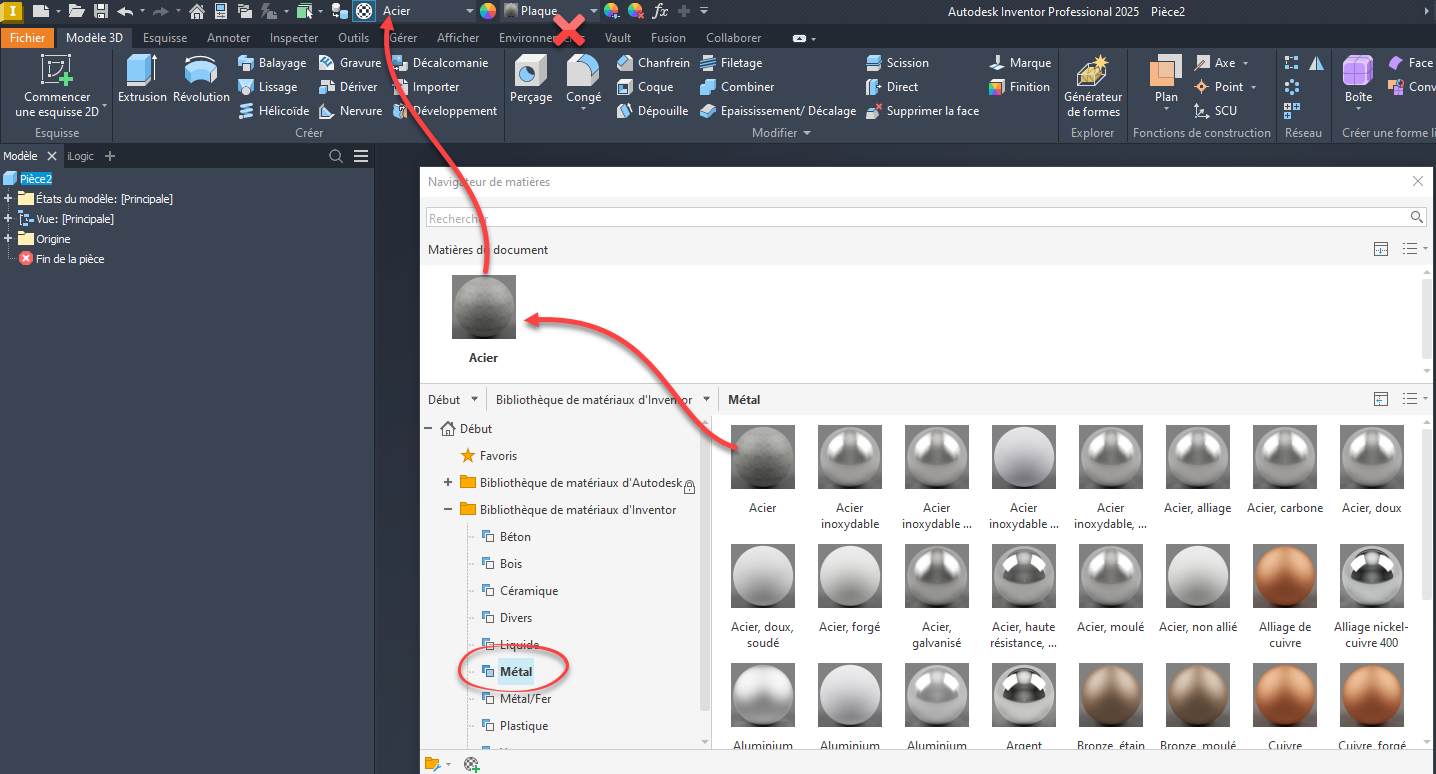Click the Boîte freeform tool
This screenshot has height=774, width=1436.
point(1358,80)
